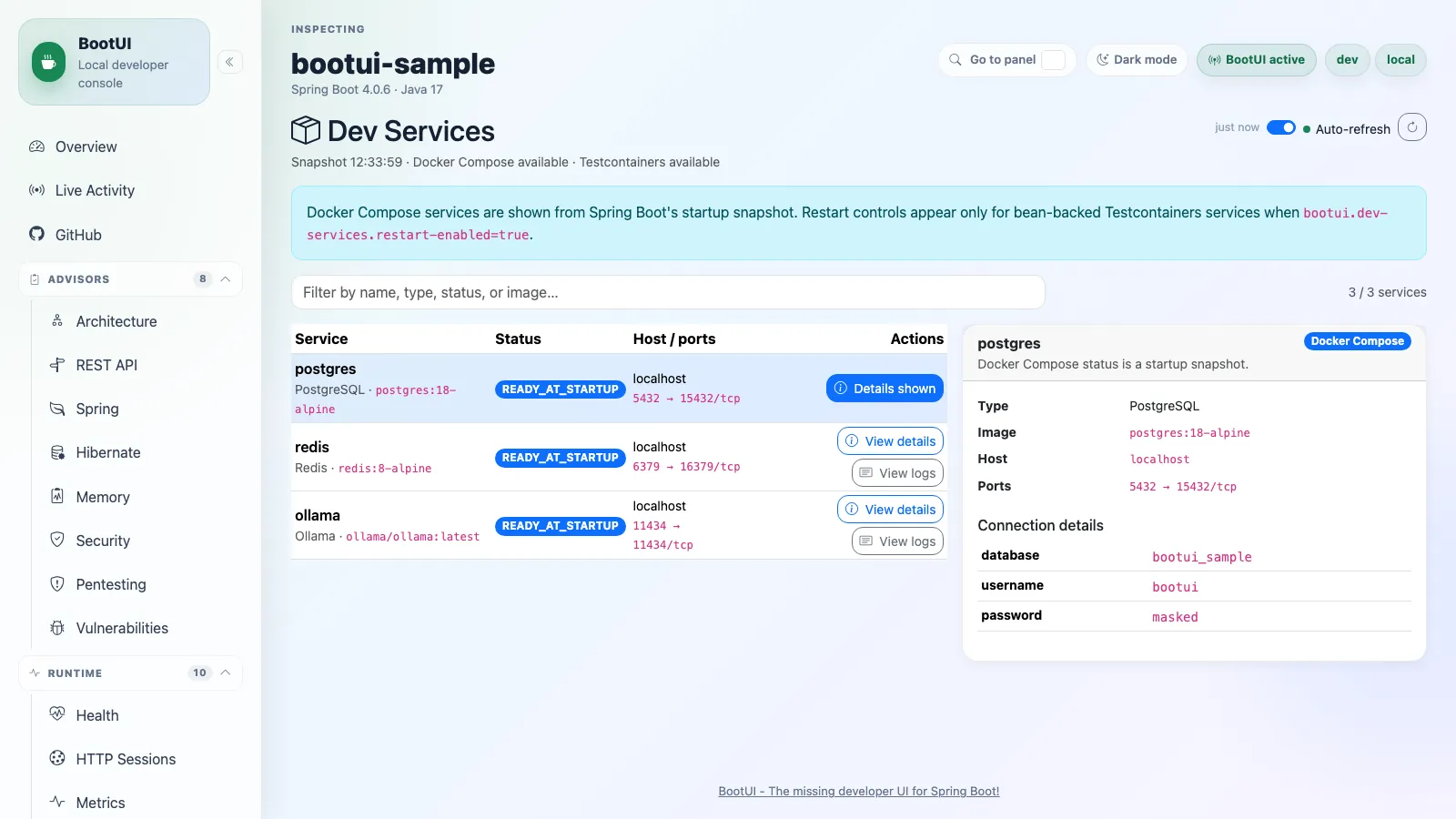
Task: Click the local profile badge
Action: pos(1400,60)
